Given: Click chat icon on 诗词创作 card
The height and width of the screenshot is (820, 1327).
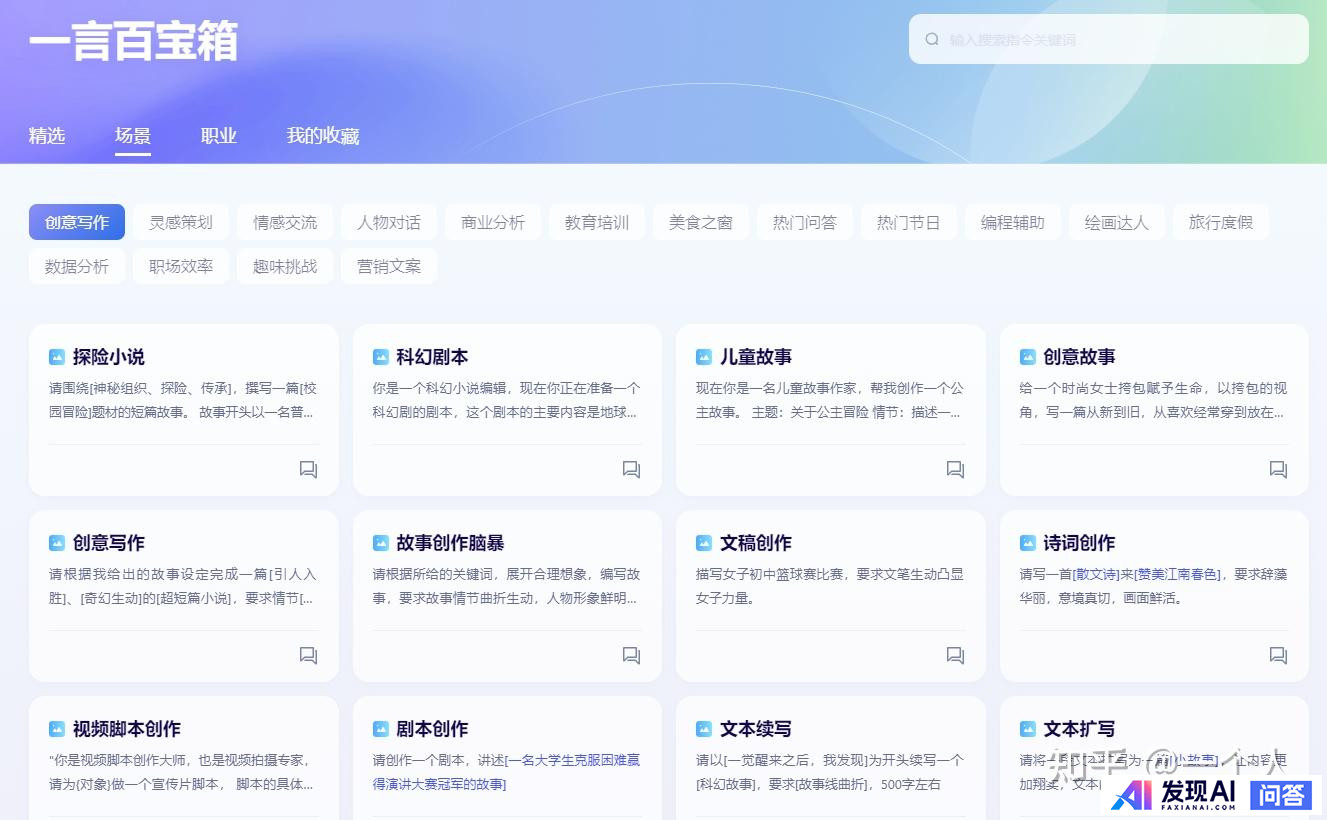Looking at the screenshot, I should pyautogui.click(x=1278, y=655).
